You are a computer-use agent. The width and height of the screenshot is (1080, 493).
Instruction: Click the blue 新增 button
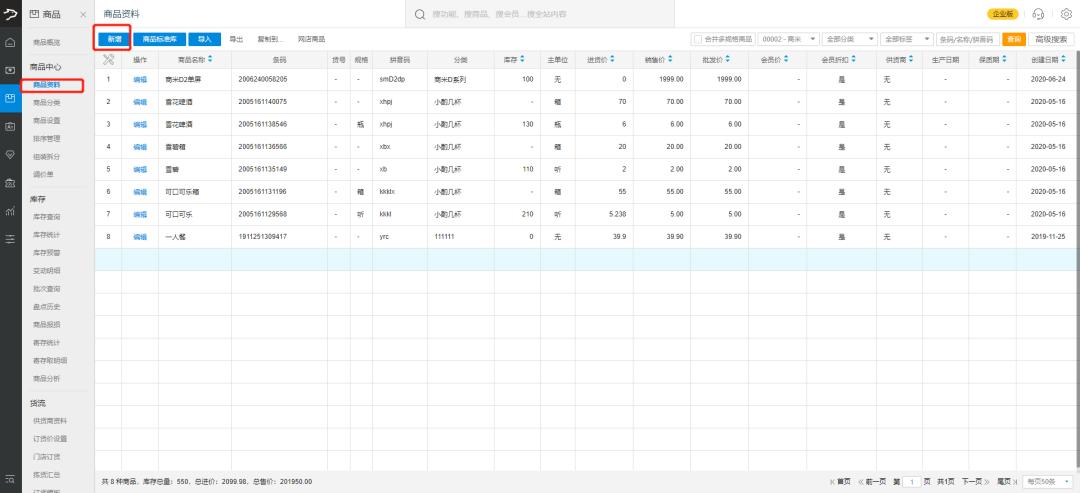pos(114,39)
